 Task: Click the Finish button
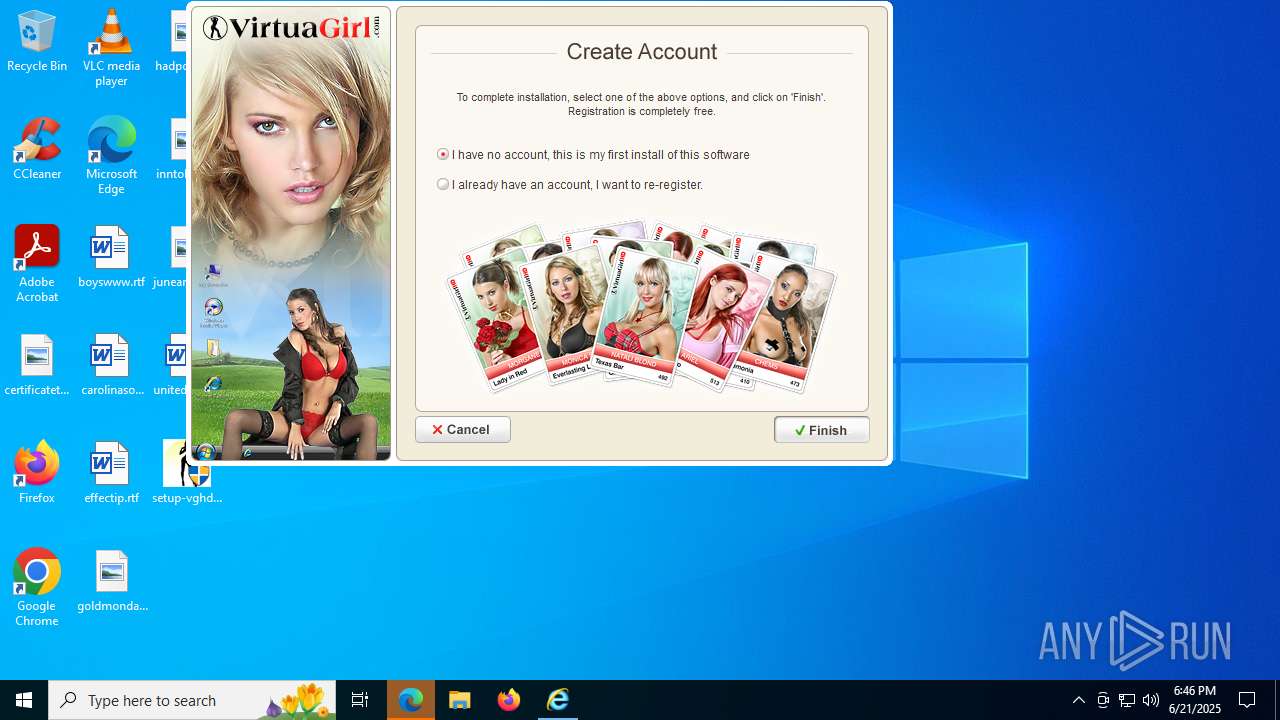(822, 430)
